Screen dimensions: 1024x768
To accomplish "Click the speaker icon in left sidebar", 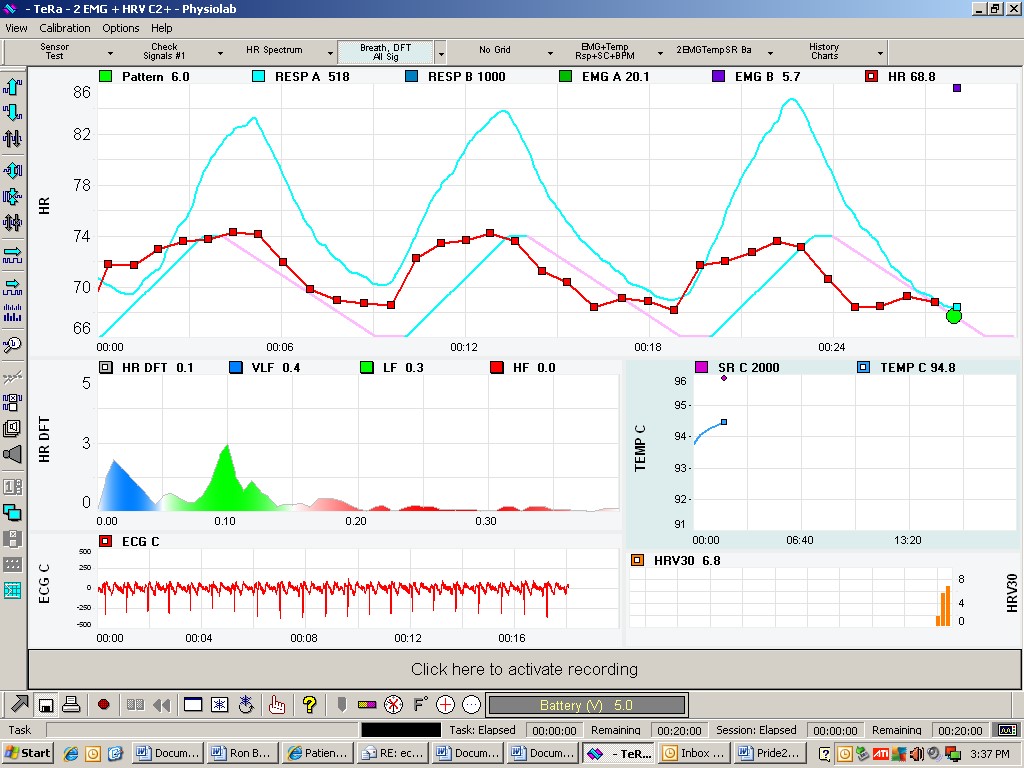I will pos(12,455).
